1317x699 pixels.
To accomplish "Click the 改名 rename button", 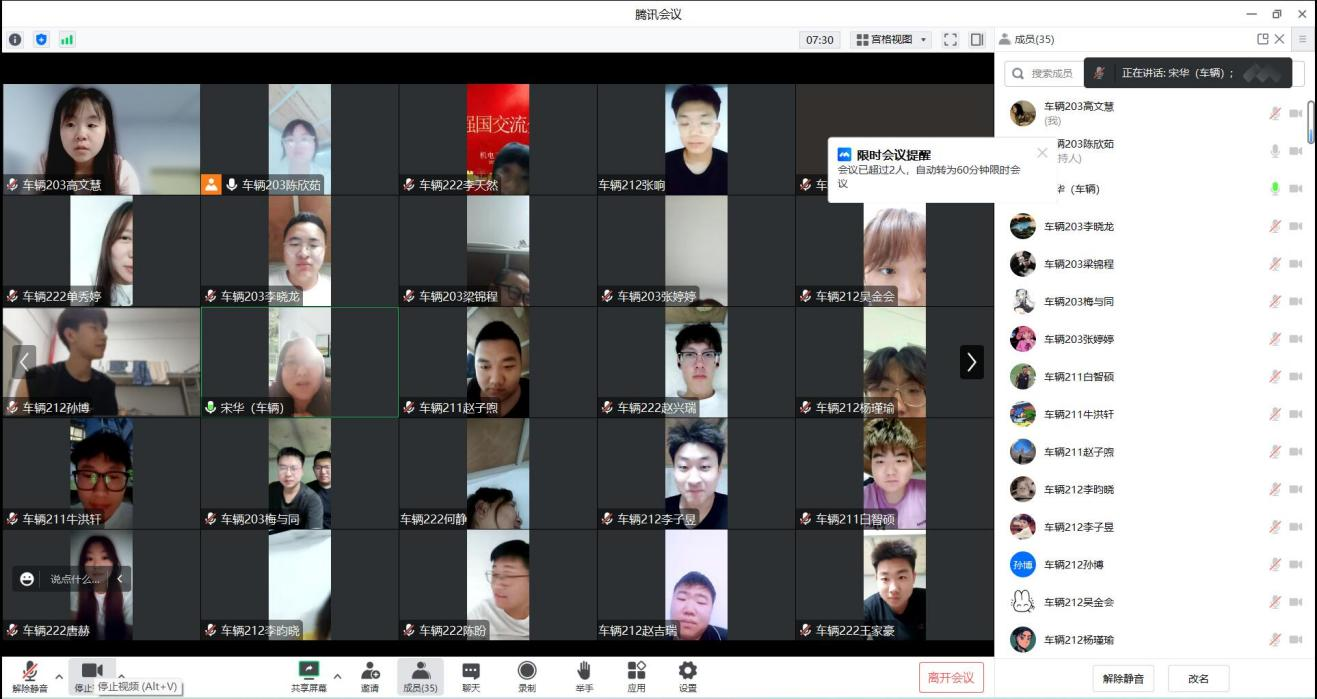I will (x=1198, y=679).
